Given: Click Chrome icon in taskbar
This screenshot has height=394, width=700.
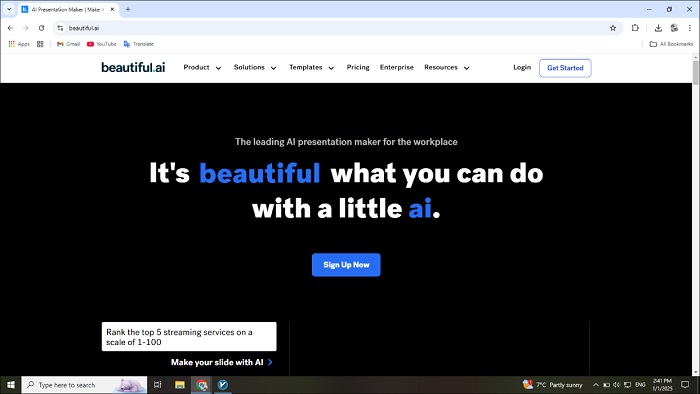Looking at the screenshot, I should point(202,385).
